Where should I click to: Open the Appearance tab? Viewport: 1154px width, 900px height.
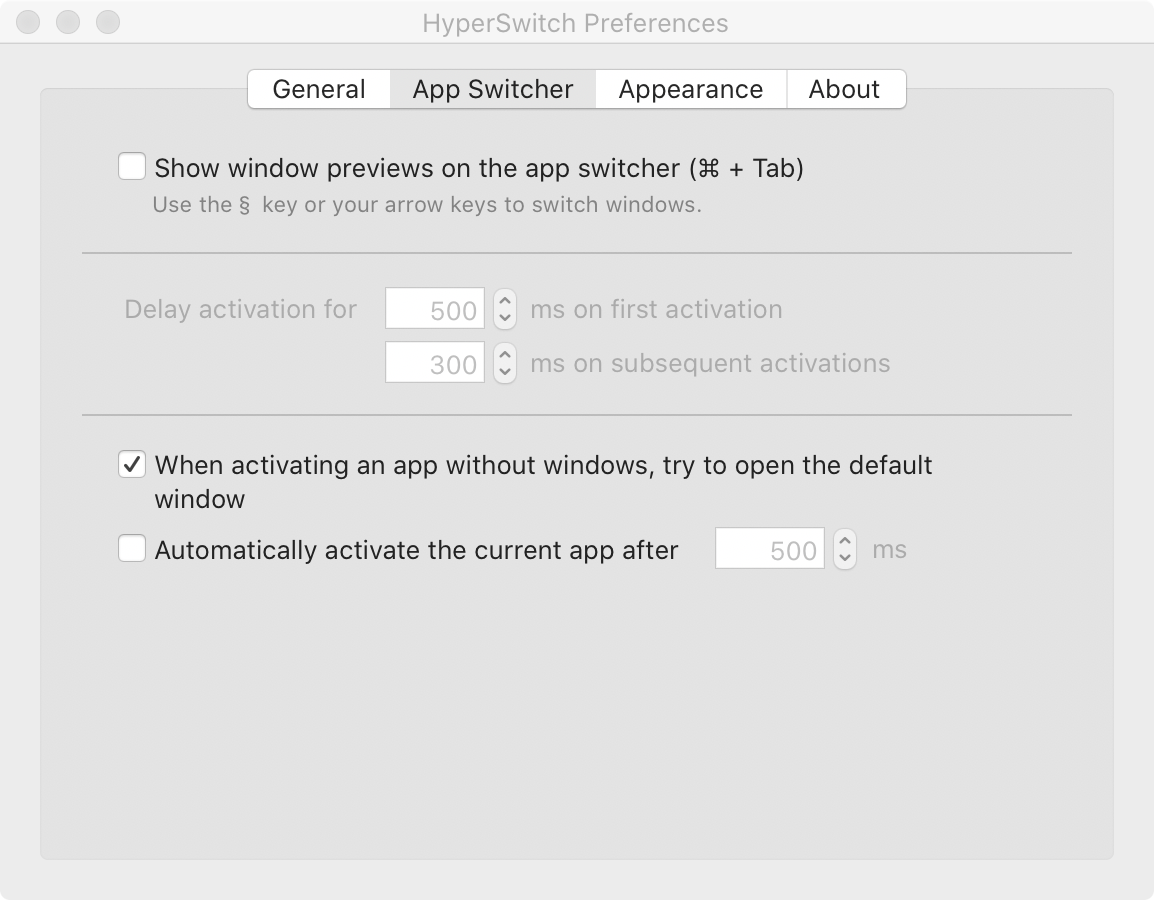pos(690,89)
